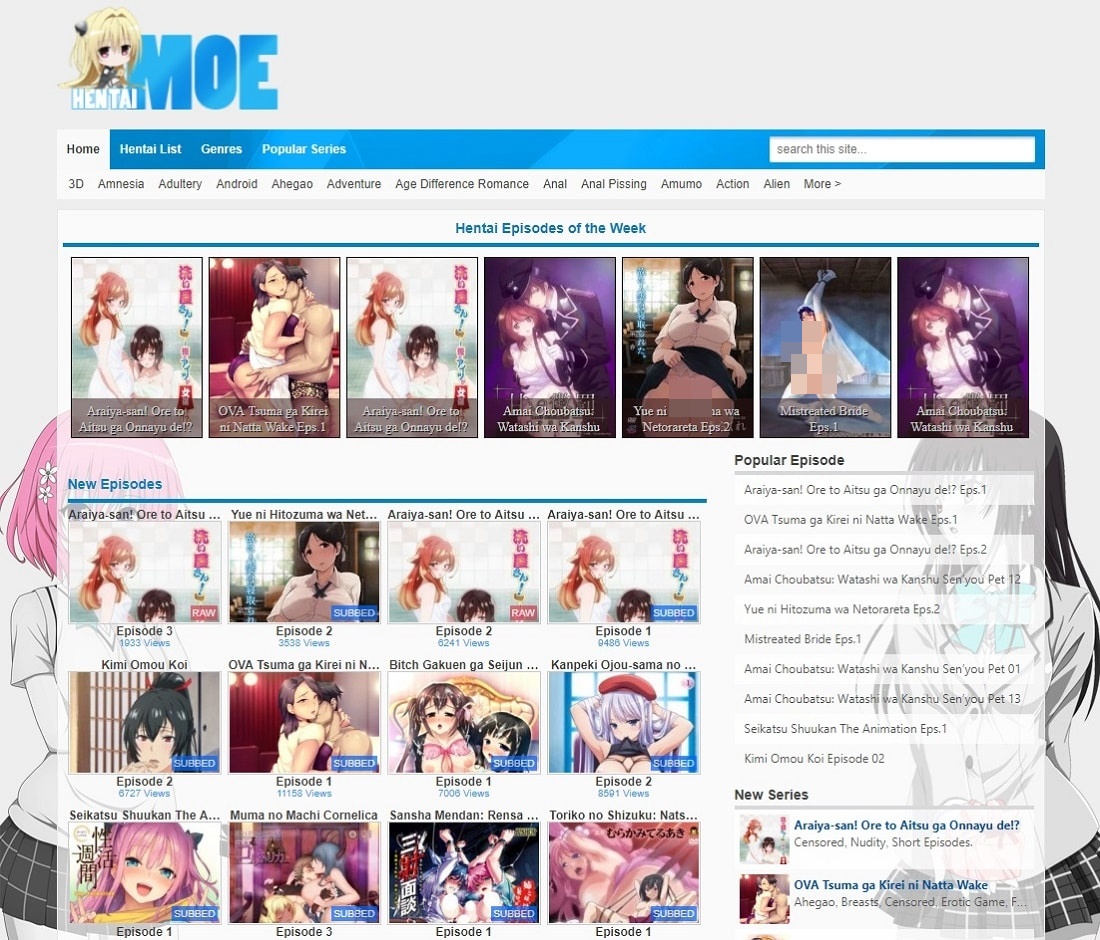Image resolution: width=1100 pixels, height=940 pixels.
Task: Click into the 'search this site' field
Action: [x=901, y=149]
